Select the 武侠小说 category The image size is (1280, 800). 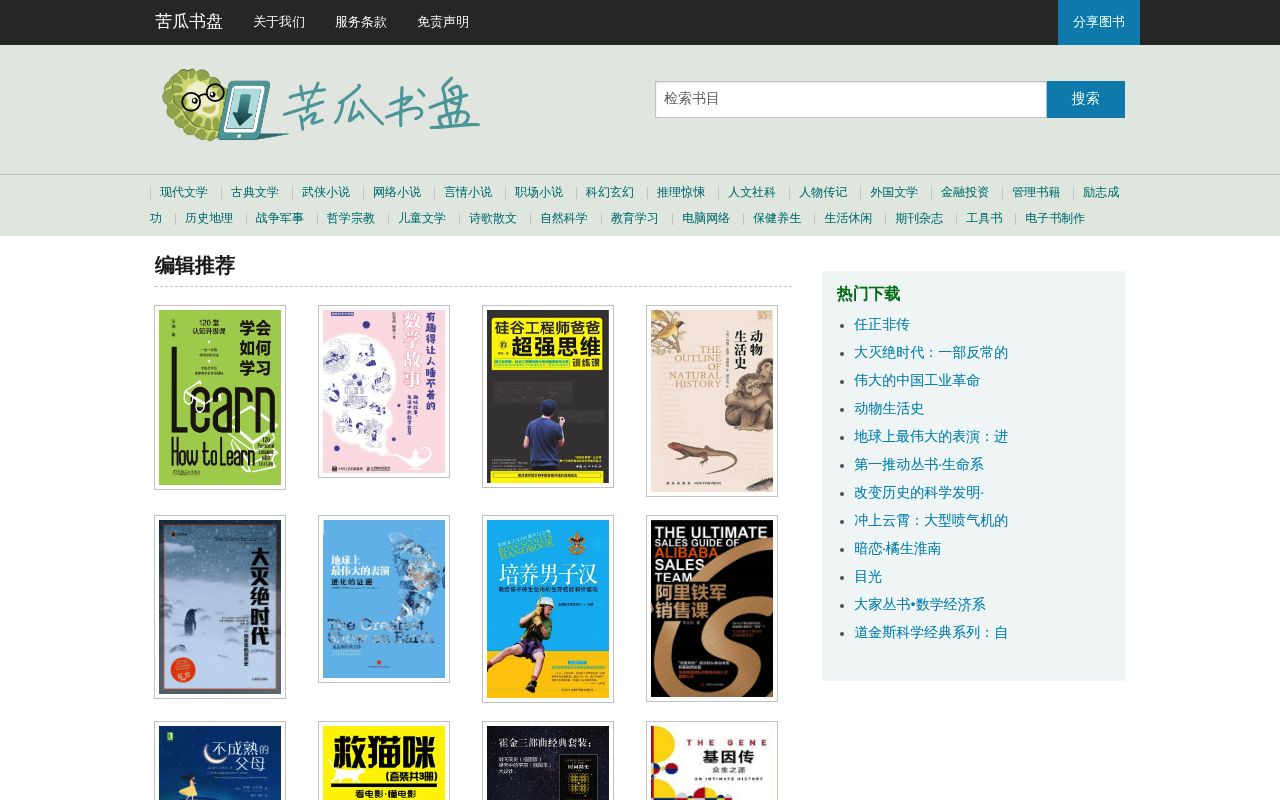pyautogui.click(x=326, y=192)
